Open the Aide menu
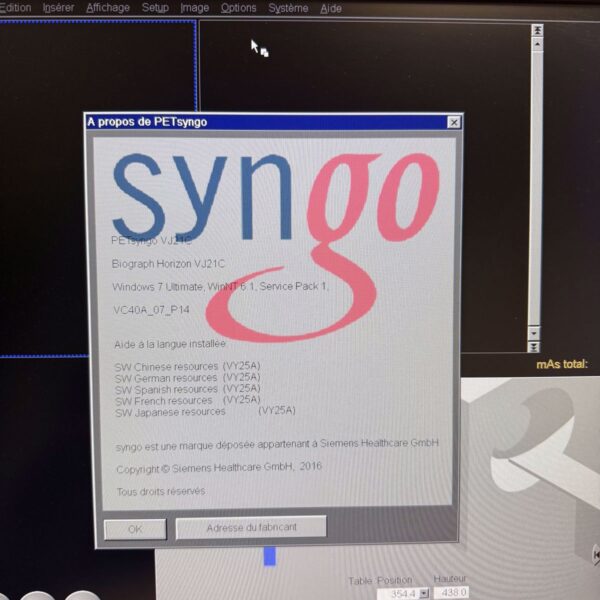 click(331, 8)
